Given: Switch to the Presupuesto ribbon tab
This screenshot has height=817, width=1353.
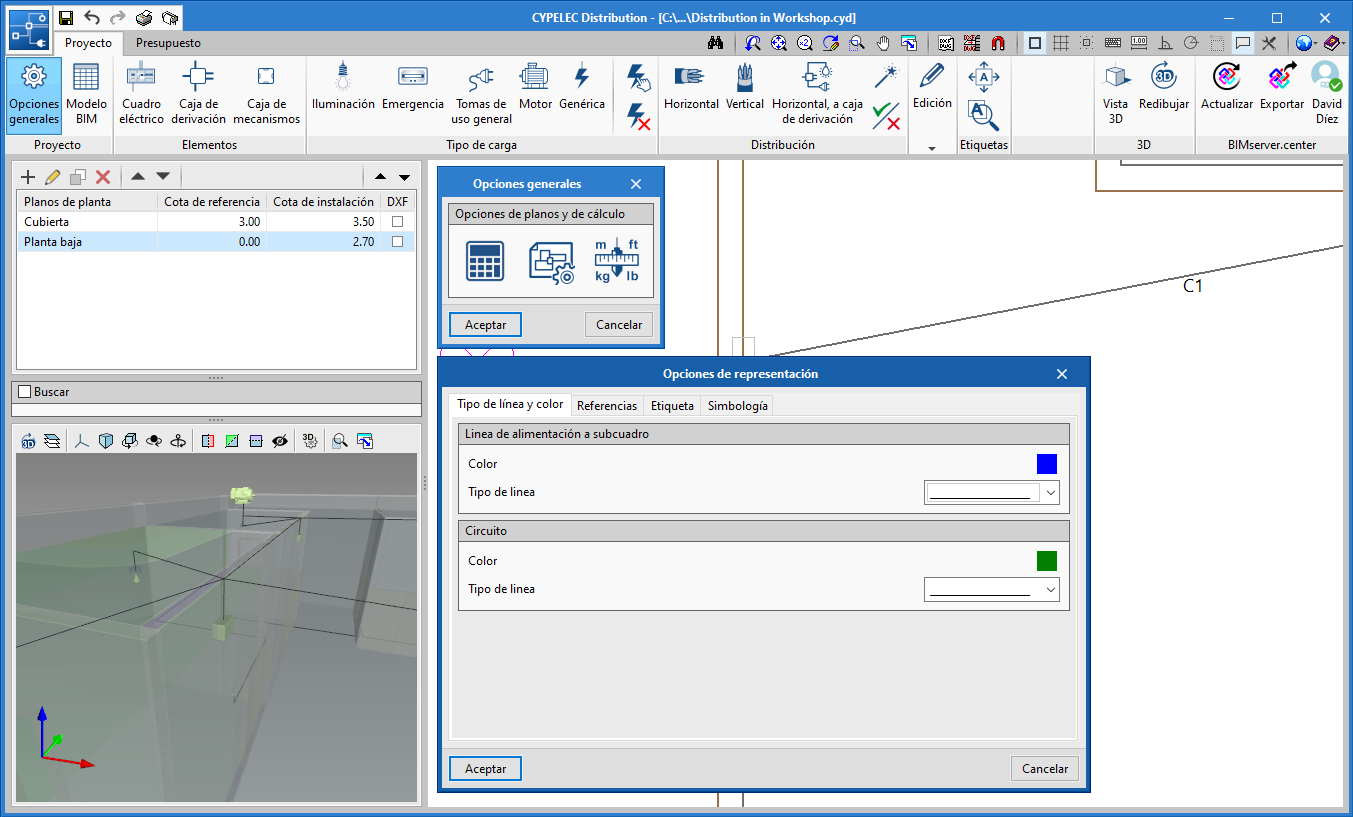Looking at the screenshot, I should pyautogui.click(x=168, y=43).
